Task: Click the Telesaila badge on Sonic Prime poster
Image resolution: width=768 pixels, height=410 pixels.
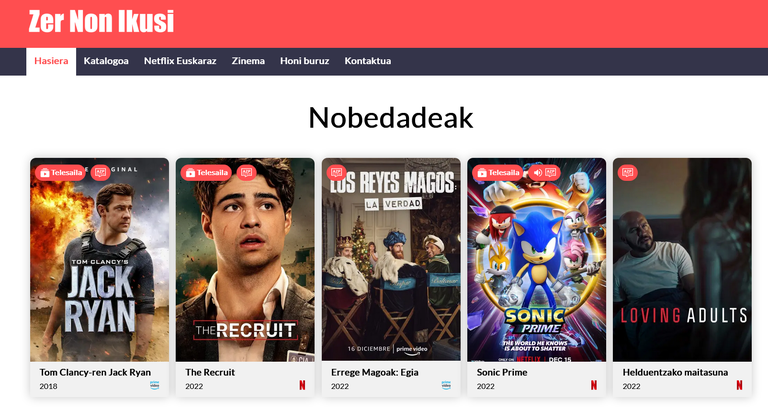Action: click(497, 172)
